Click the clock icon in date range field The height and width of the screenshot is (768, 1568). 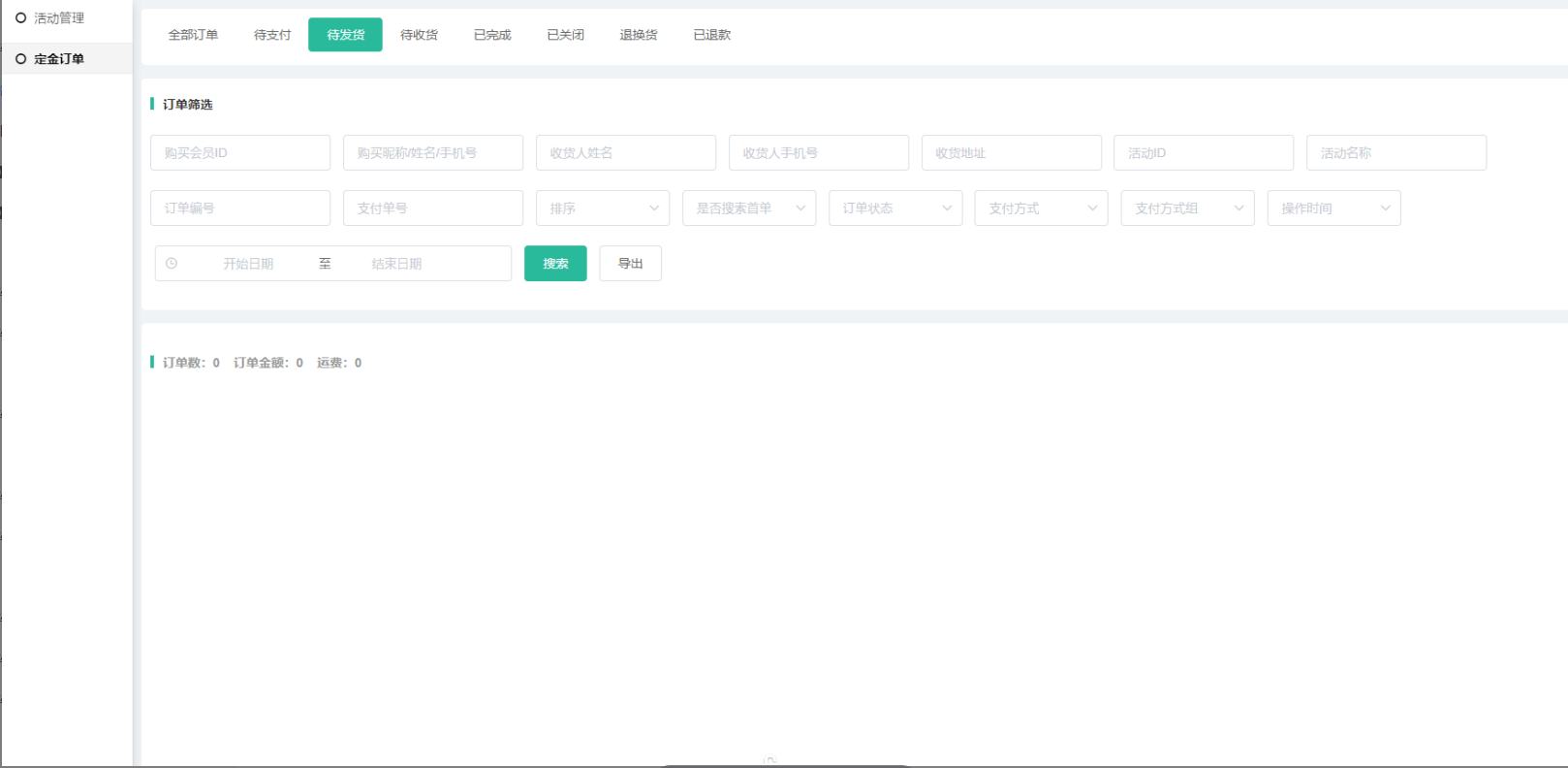pyautogui.click(x=172, y=264)
